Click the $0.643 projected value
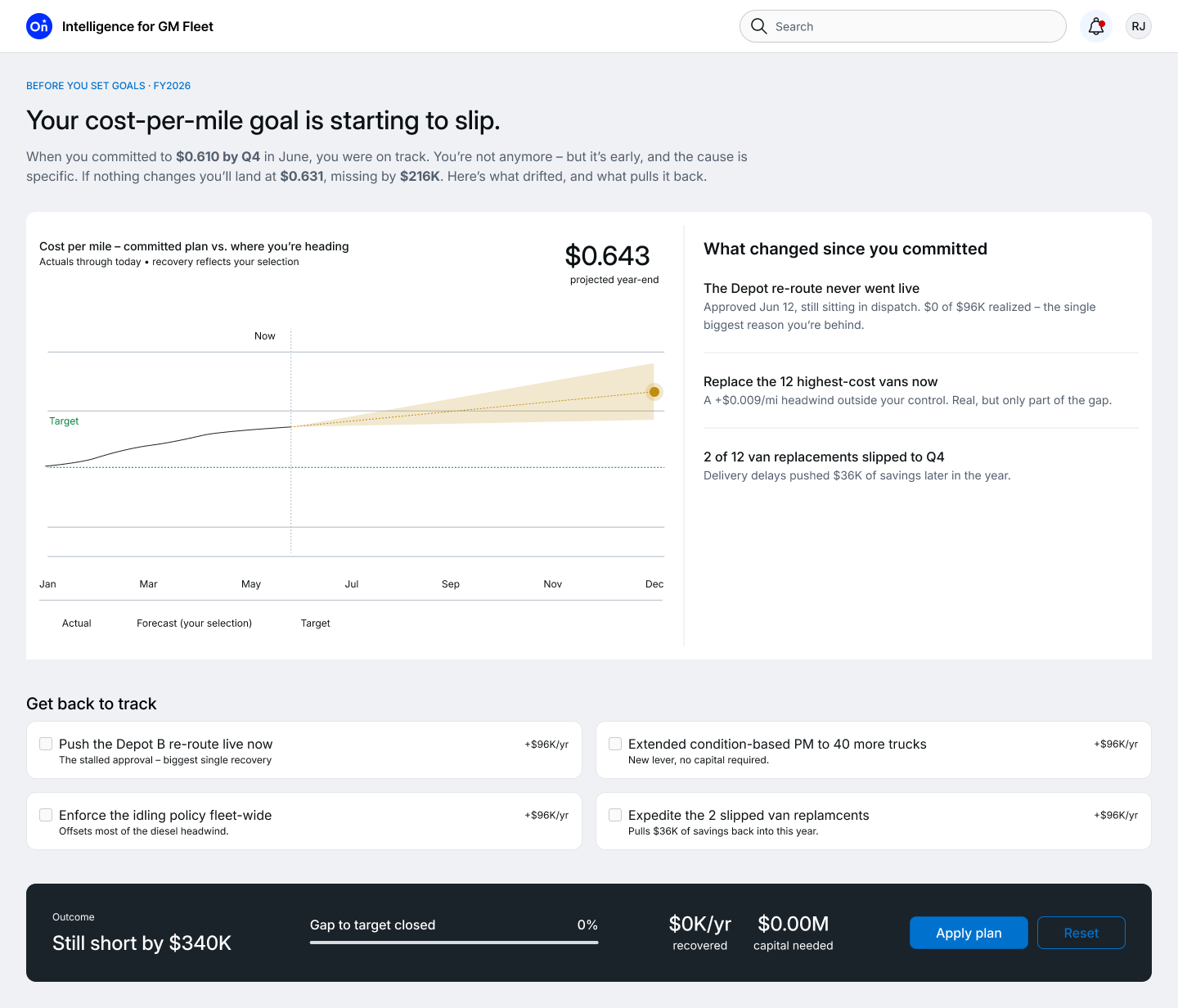 [607, 256]
